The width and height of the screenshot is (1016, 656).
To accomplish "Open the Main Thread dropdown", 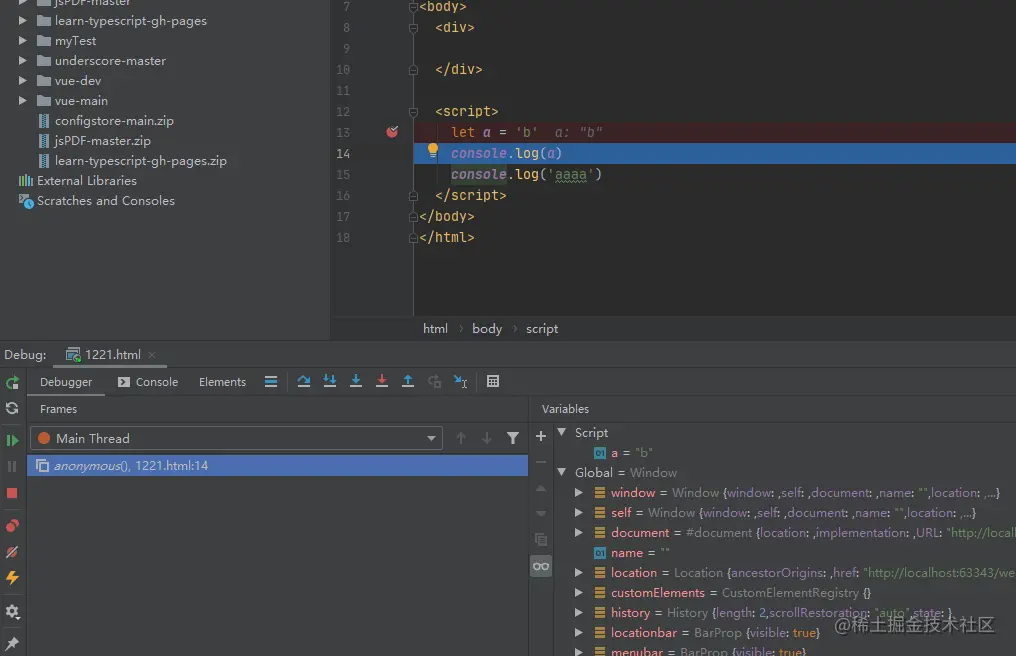I will [x=237, y=439].
